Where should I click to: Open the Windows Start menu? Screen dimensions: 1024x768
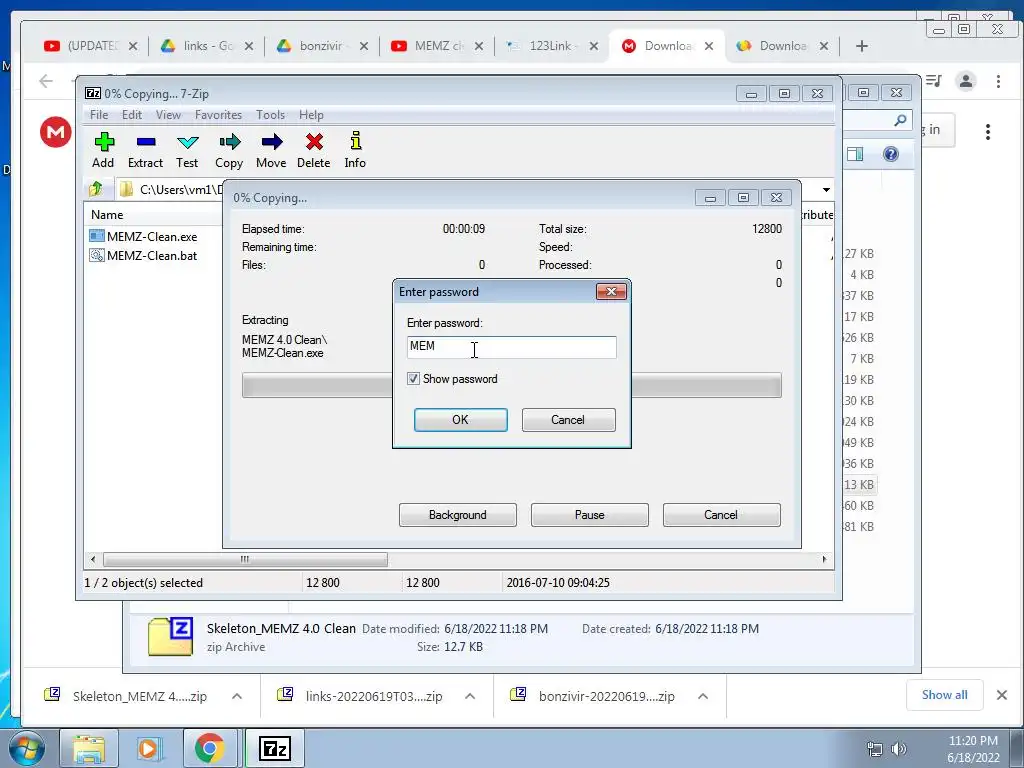click(26, 748)
